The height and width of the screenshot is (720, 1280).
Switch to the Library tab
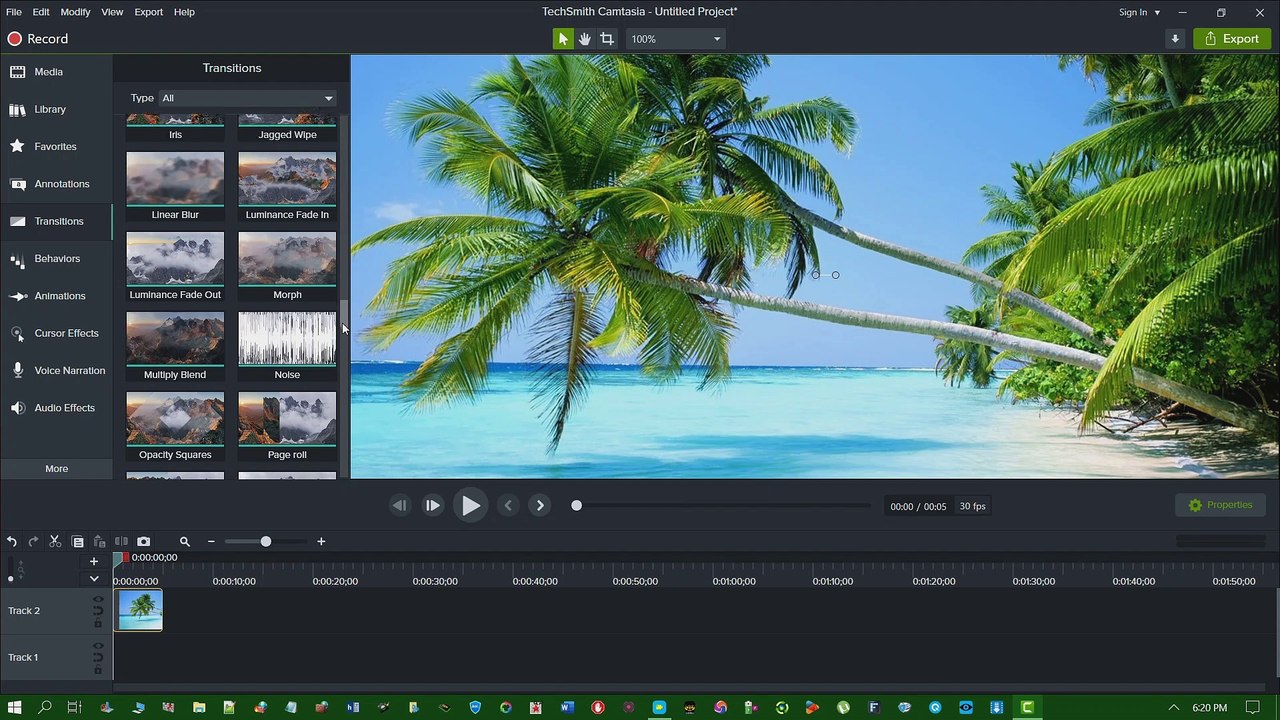point(56,109)
